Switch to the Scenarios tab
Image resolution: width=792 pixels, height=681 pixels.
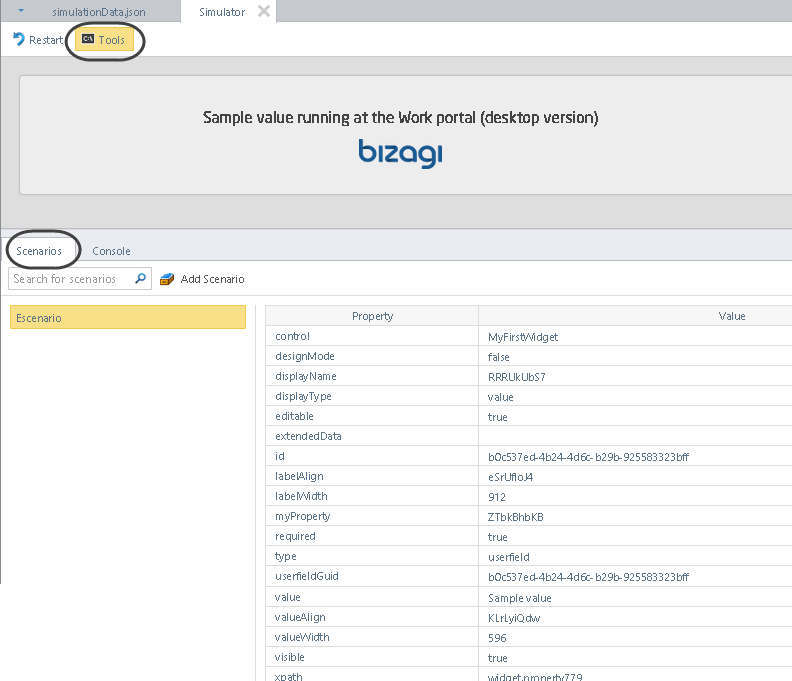click(39, 251)
